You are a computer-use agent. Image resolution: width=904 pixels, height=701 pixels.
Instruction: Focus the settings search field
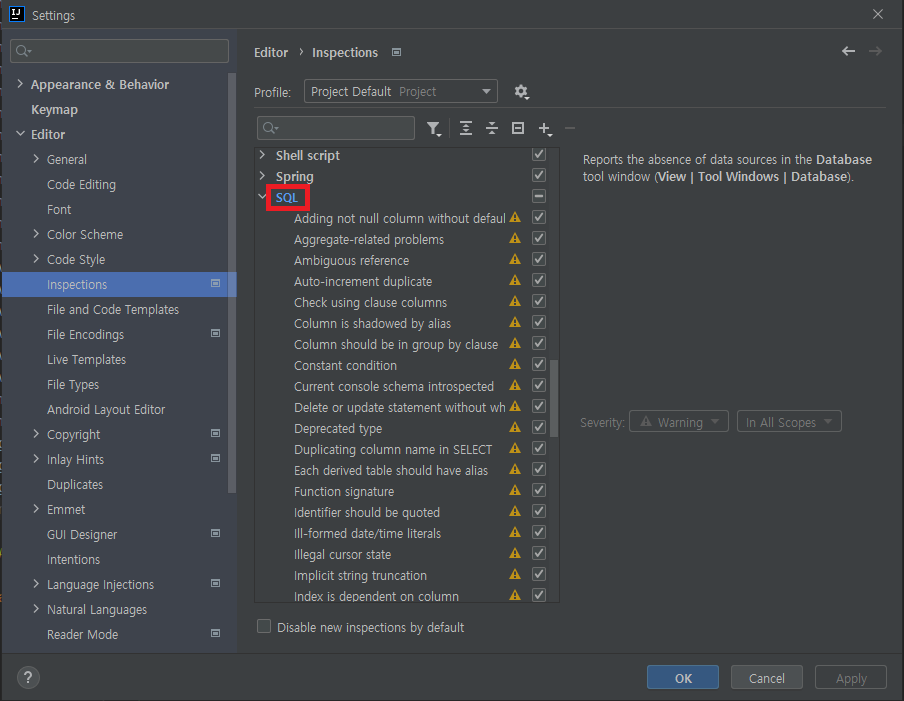click(x=119, y=51)
